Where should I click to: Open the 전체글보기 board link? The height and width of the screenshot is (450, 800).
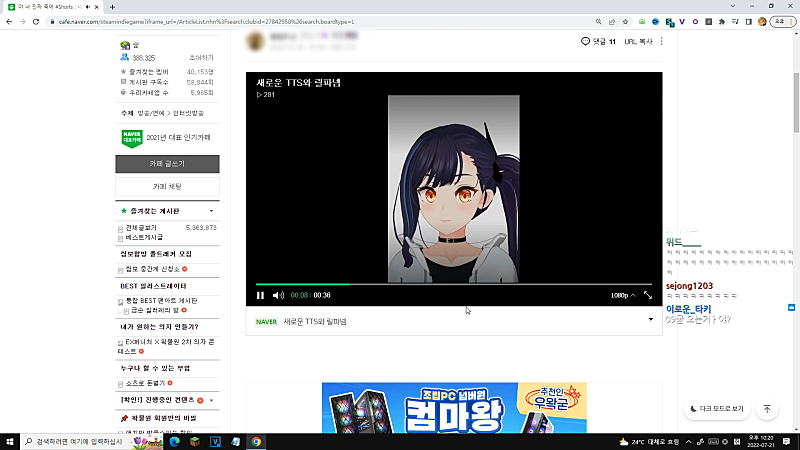(x=141, y=228)
